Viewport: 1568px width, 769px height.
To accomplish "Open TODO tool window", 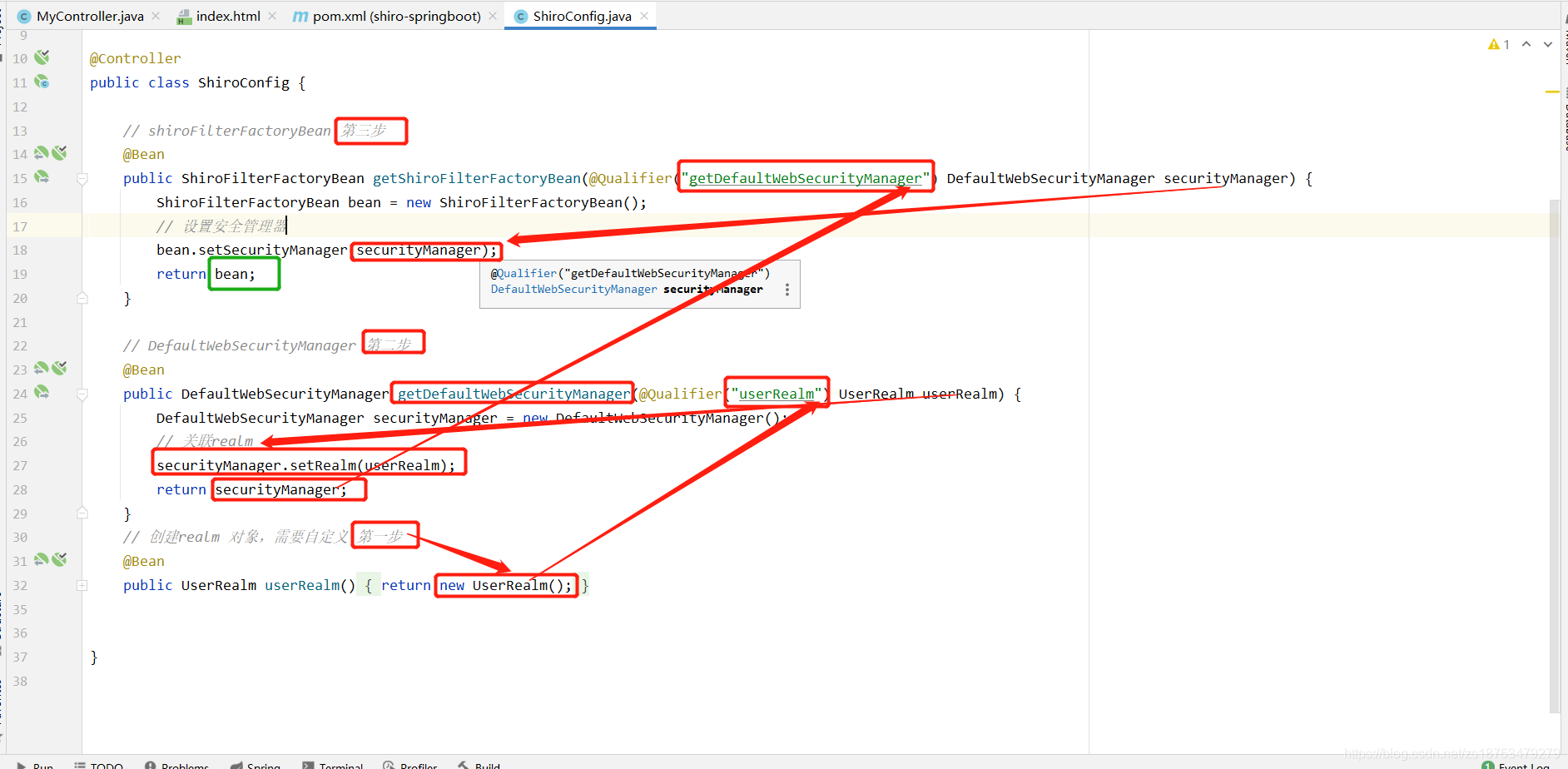I will coord(98,766).
